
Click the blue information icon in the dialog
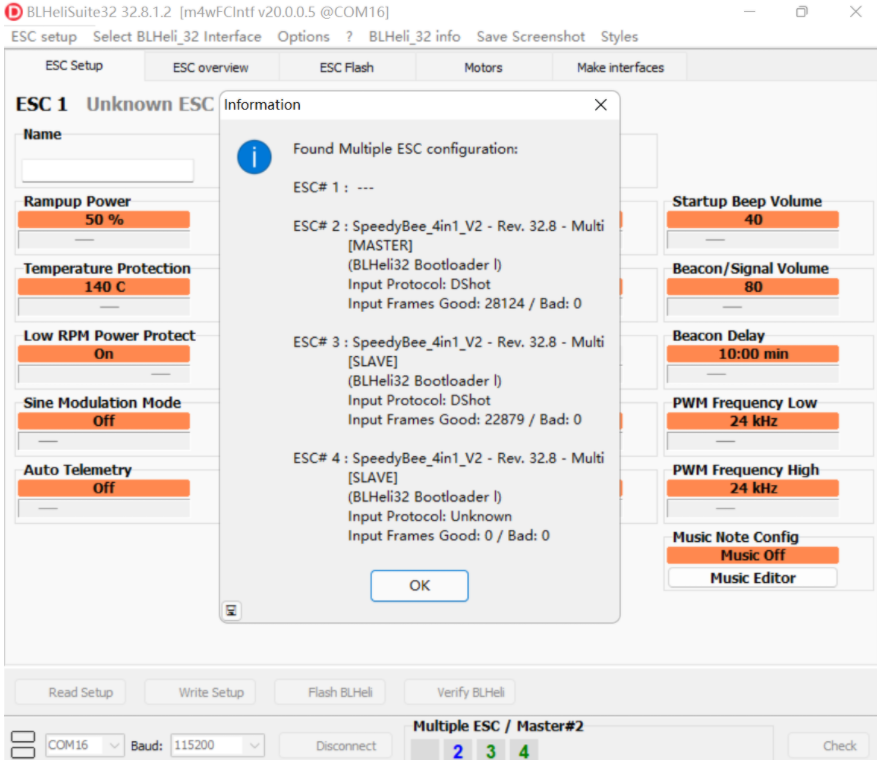254,157
